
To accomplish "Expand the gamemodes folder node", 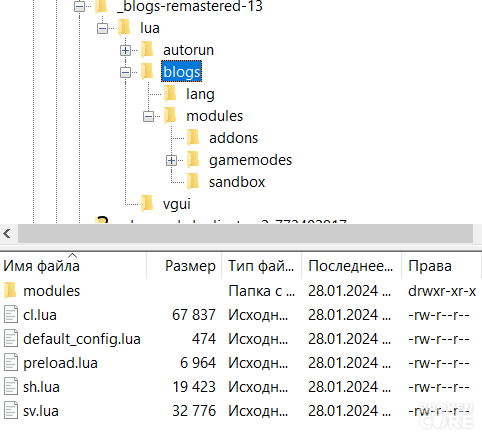I will (171, 160).
